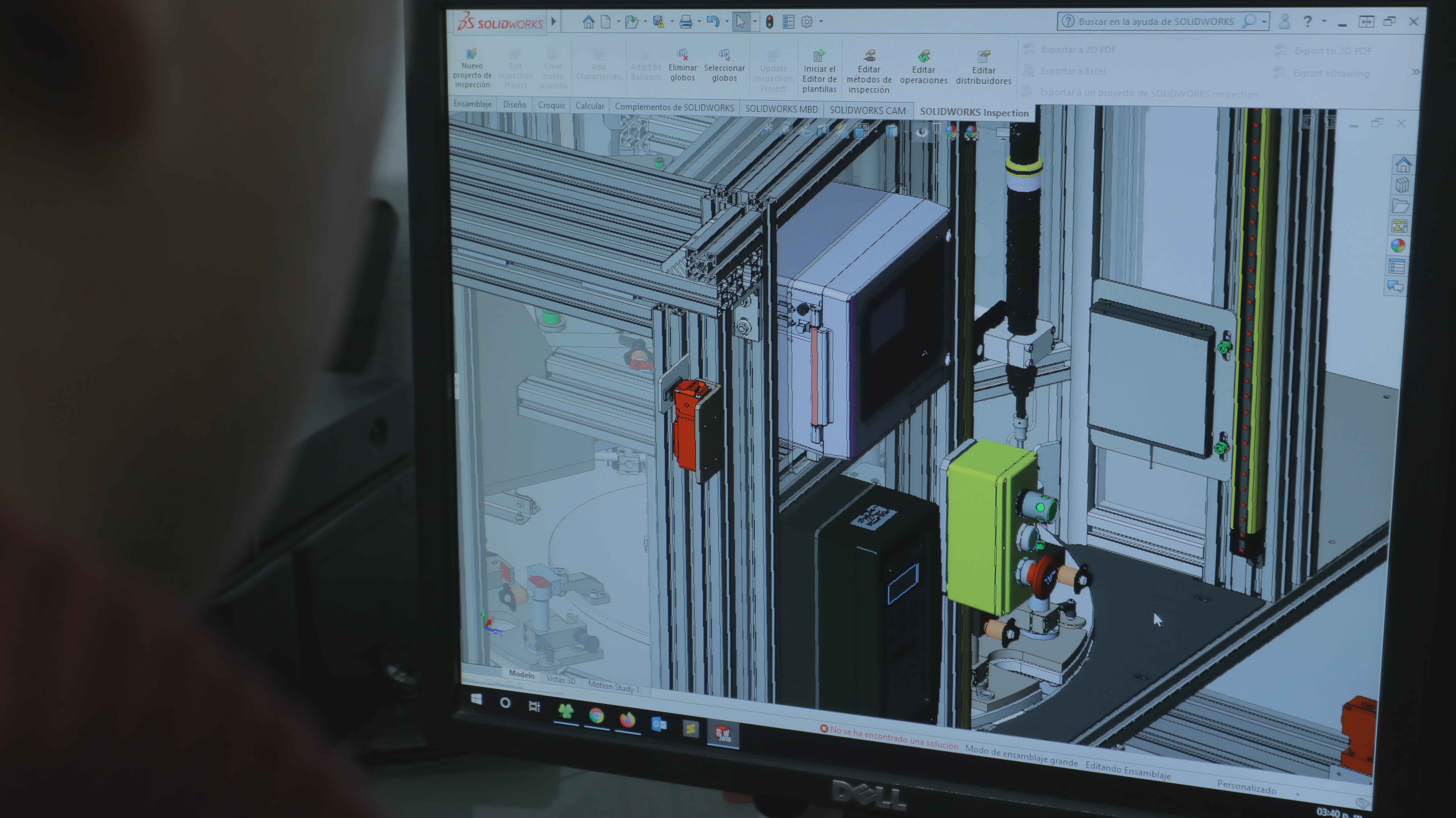1456x818 pixels.
Task: Open file properties list icon
Action: pos(788,22)
